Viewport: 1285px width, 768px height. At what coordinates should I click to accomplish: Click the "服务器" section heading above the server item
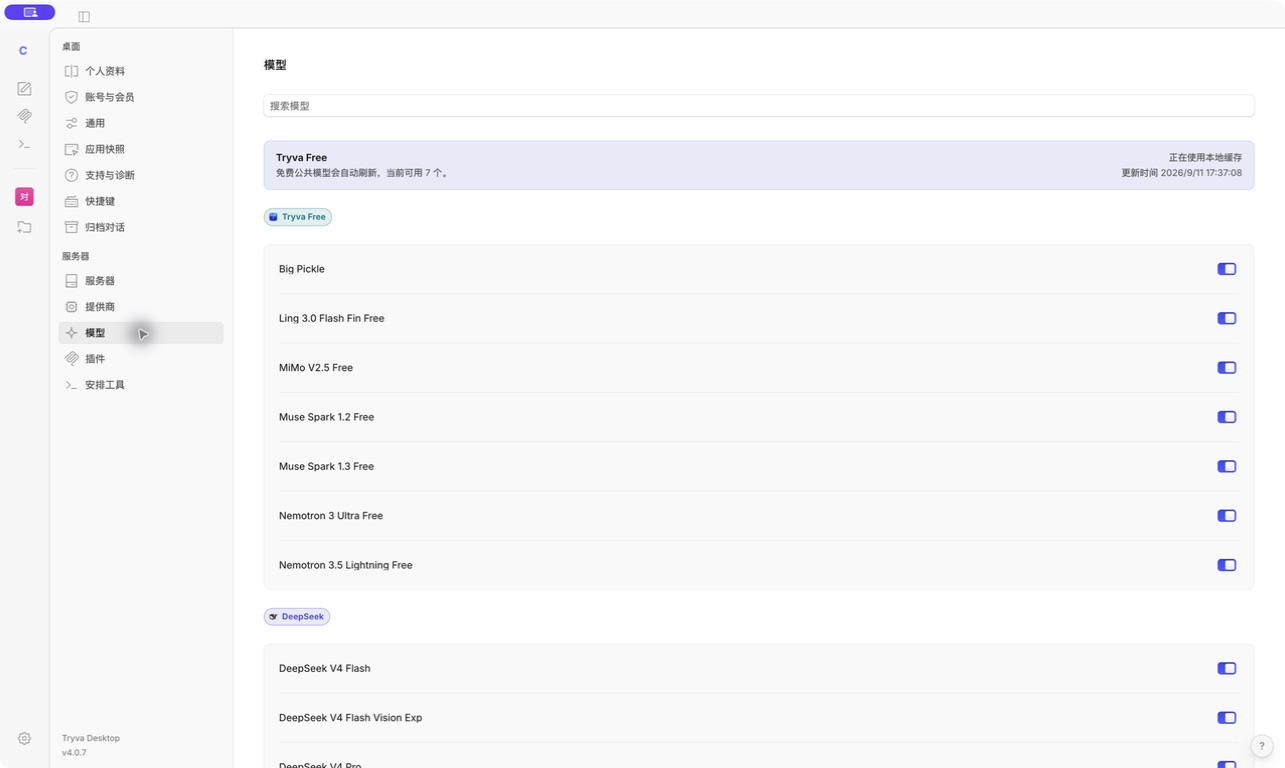[x=75, y=257]
